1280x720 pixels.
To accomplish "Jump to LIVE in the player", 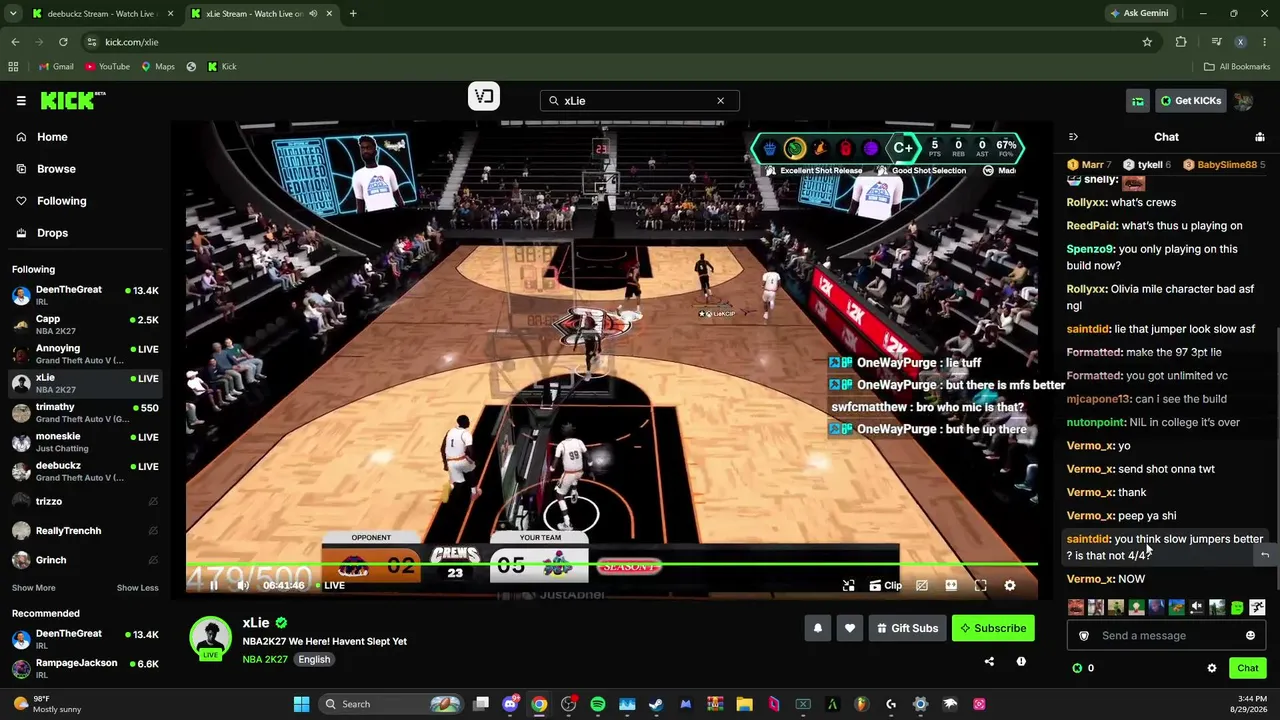I will point(329,585).
